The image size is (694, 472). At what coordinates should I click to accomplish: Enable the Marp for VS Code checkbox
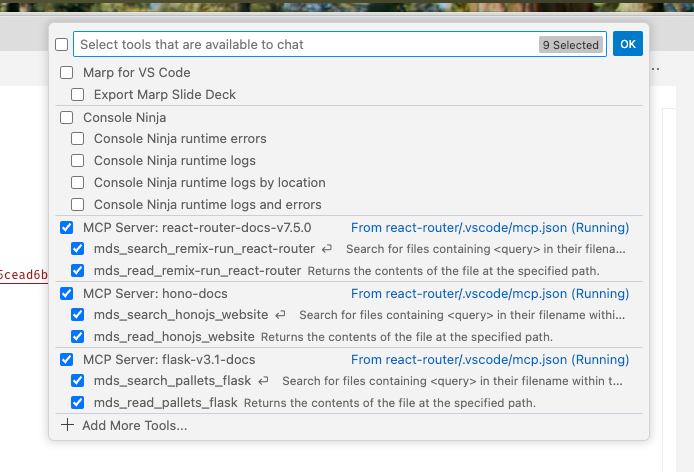pyautogui.click(x=67, y=73)
